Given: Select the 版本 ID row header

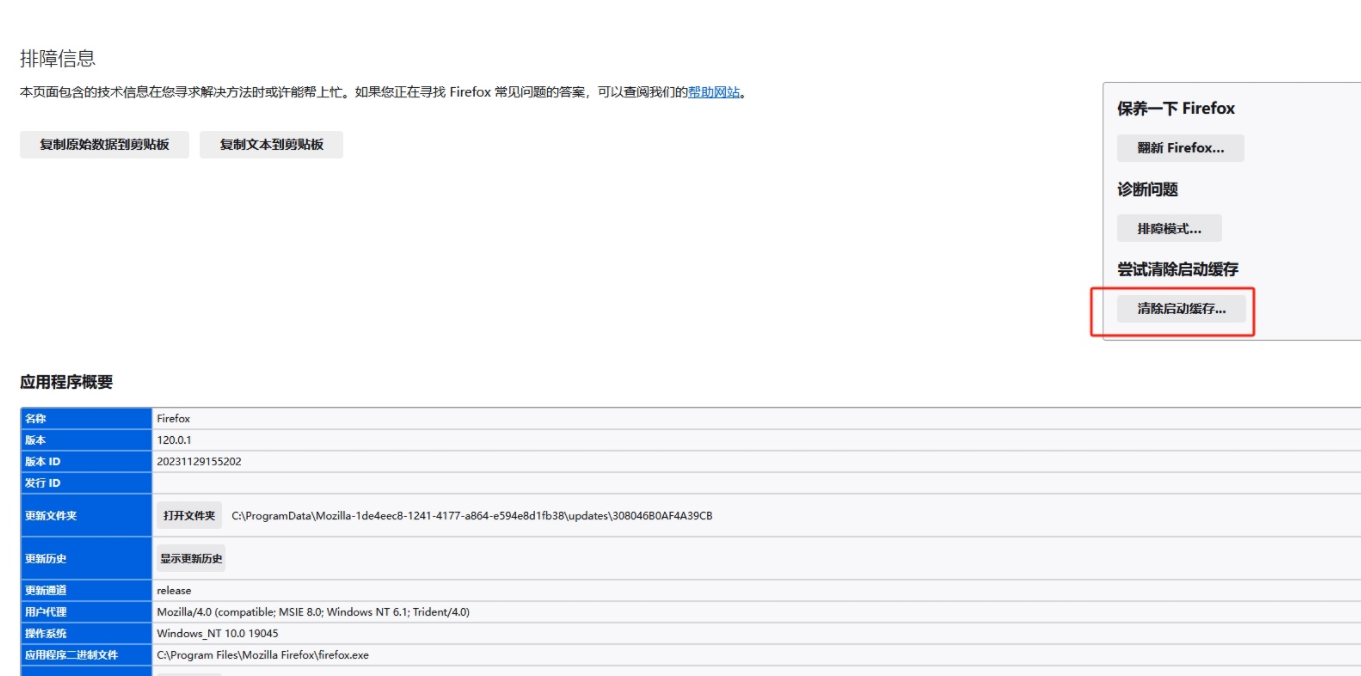Looking at the screenshot, I should 86,461.
